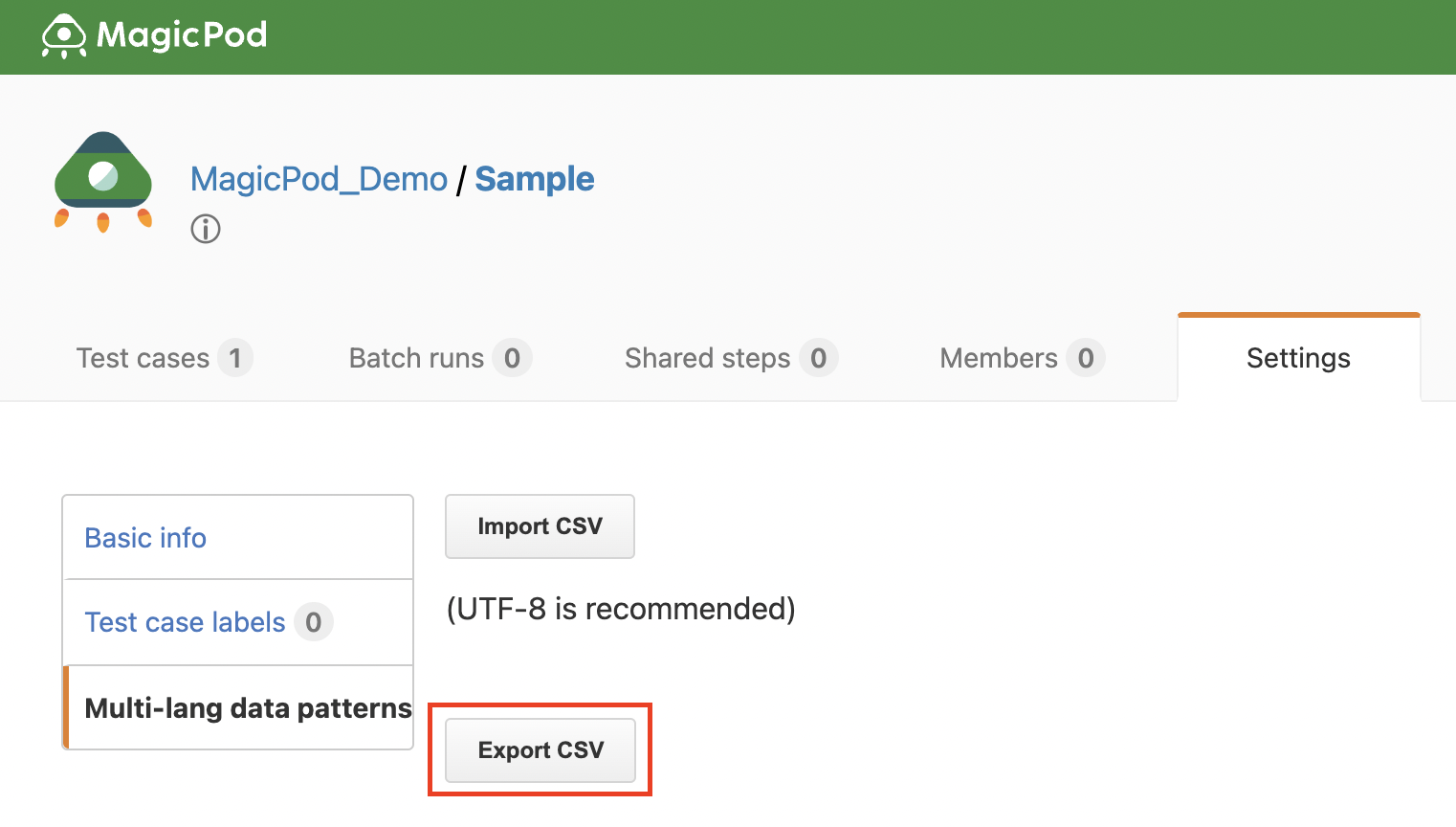The width and height of the screenshot is (1456, 827).
Task: Switch to the Test cases tab
Action: click(x=143, y=358)
